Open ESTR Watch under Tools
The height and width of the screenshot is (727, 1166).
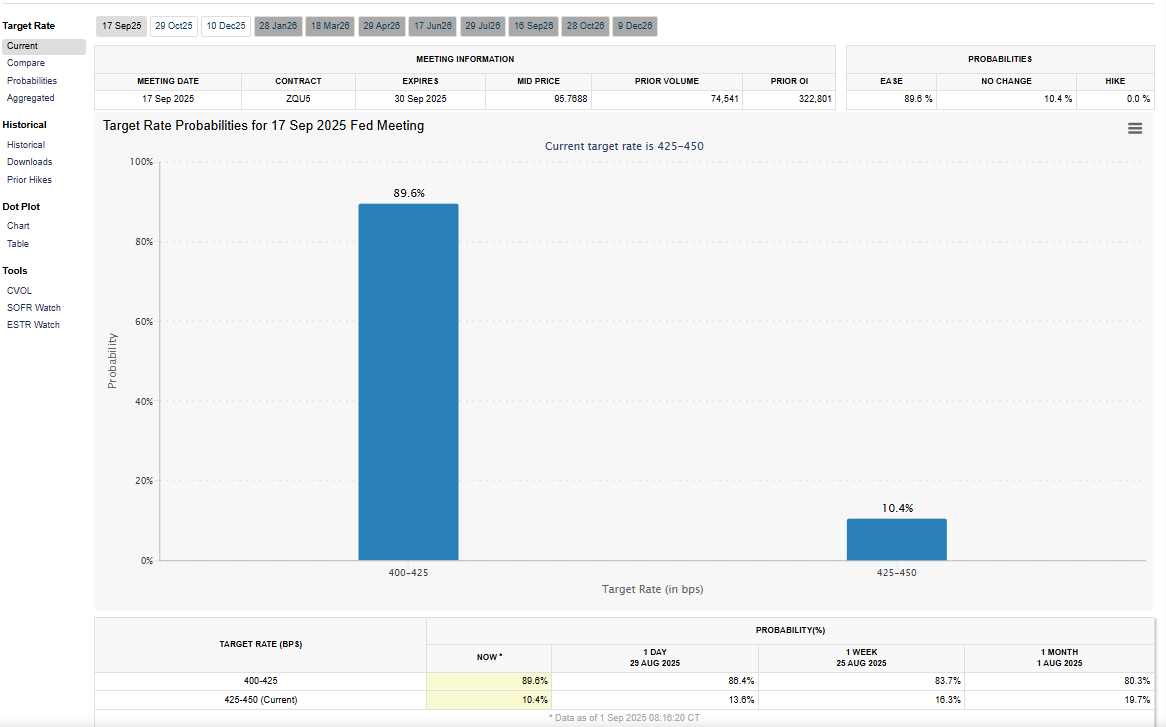coord(33,325)
